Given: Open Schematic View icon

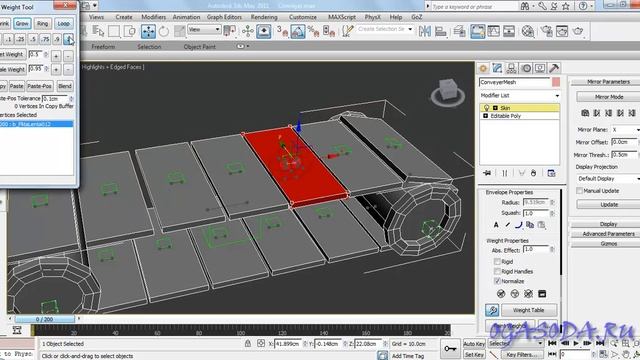Looking at the screenshot, I should point(509,31).
